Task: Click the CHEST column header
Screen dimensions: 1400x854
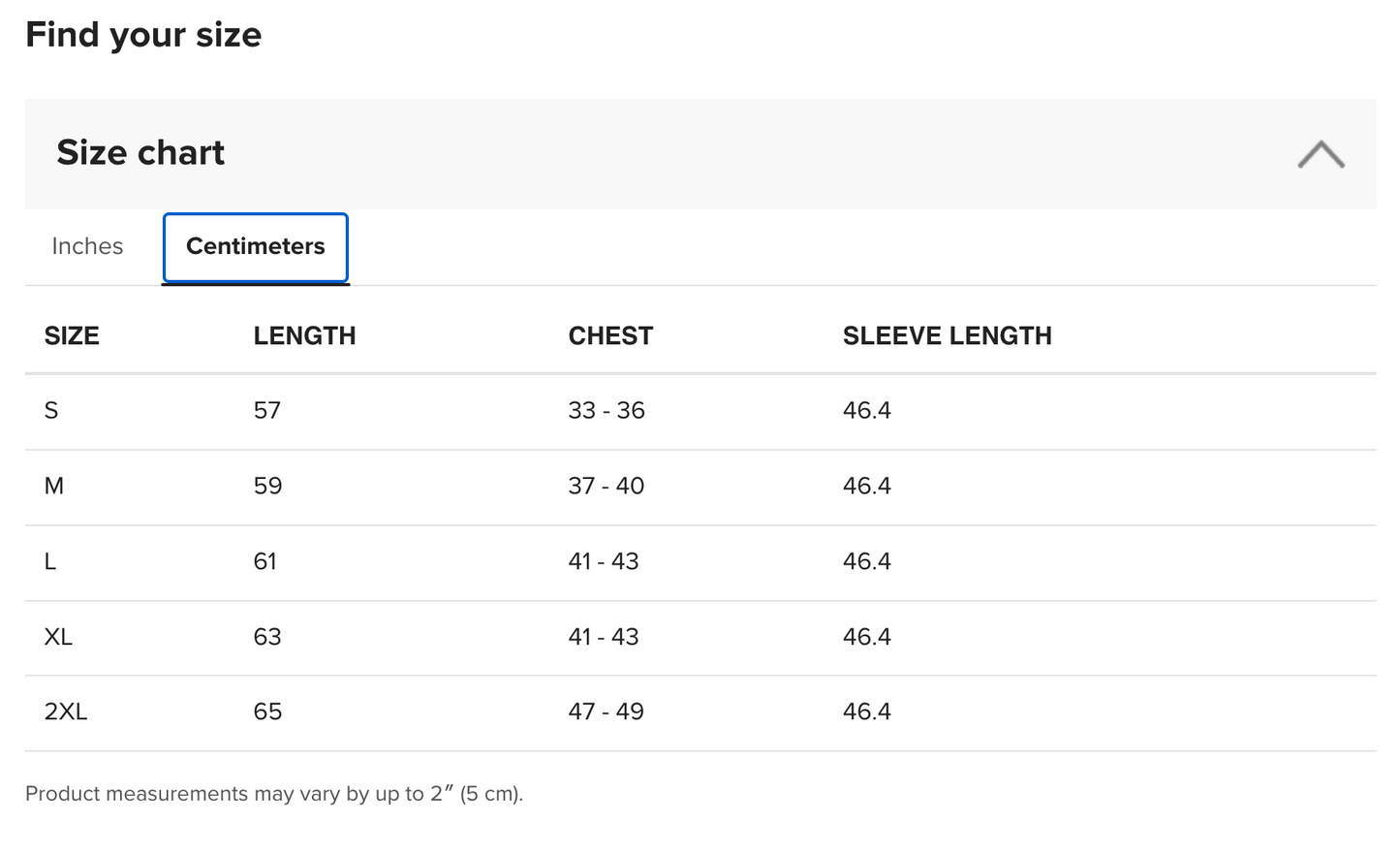Action: 610,335
